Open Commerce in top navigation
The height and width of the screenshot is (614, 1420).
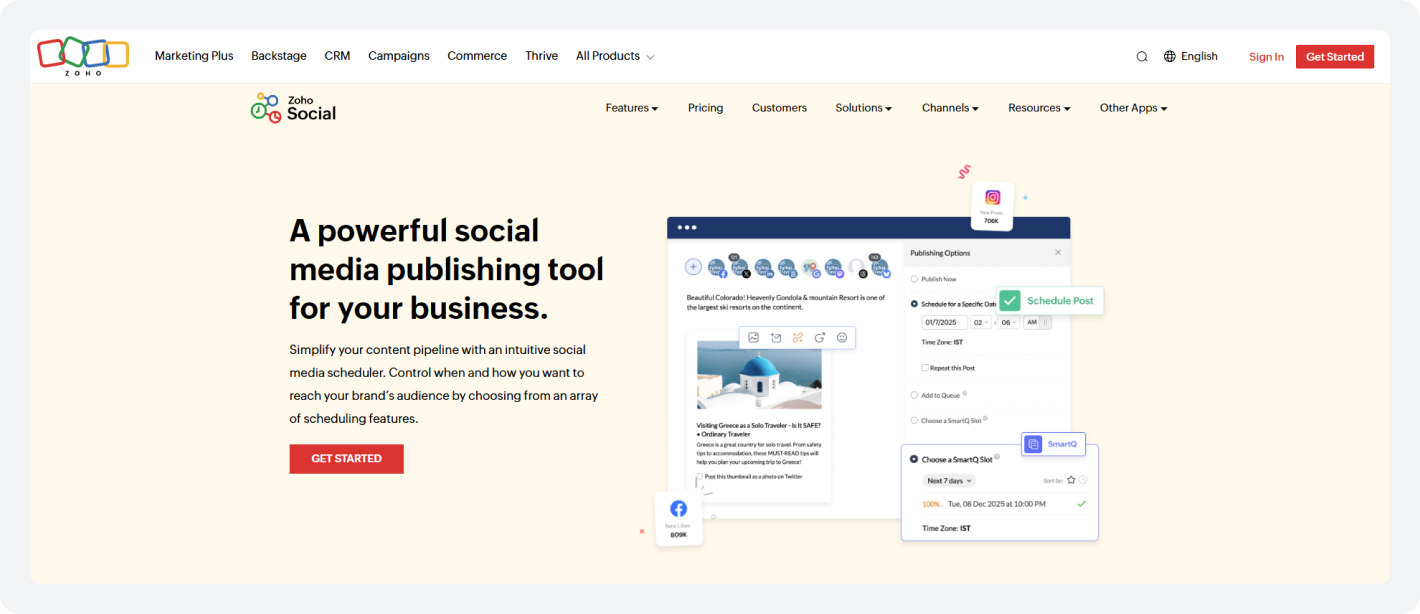(x=477, y=56)
